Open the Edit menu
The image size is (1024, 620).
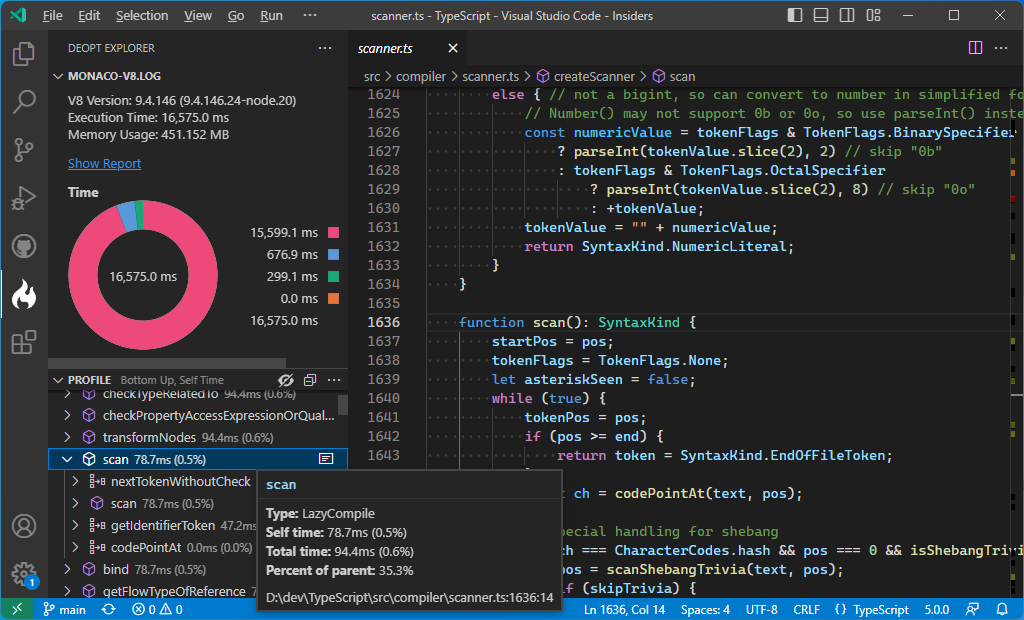pos(89,15)
